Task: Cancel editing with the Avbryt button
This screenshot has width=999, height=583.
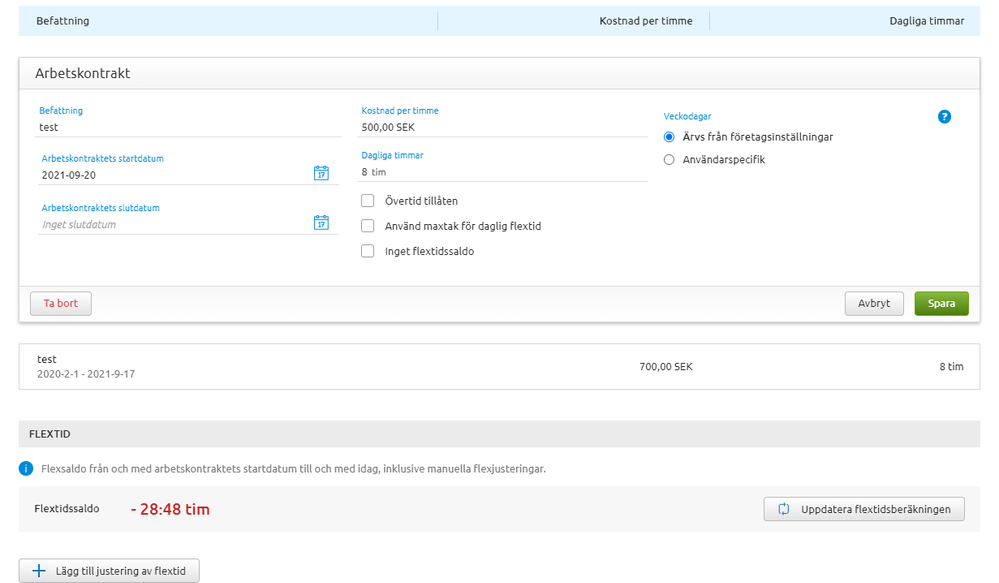Action: [x=873, y=304]
